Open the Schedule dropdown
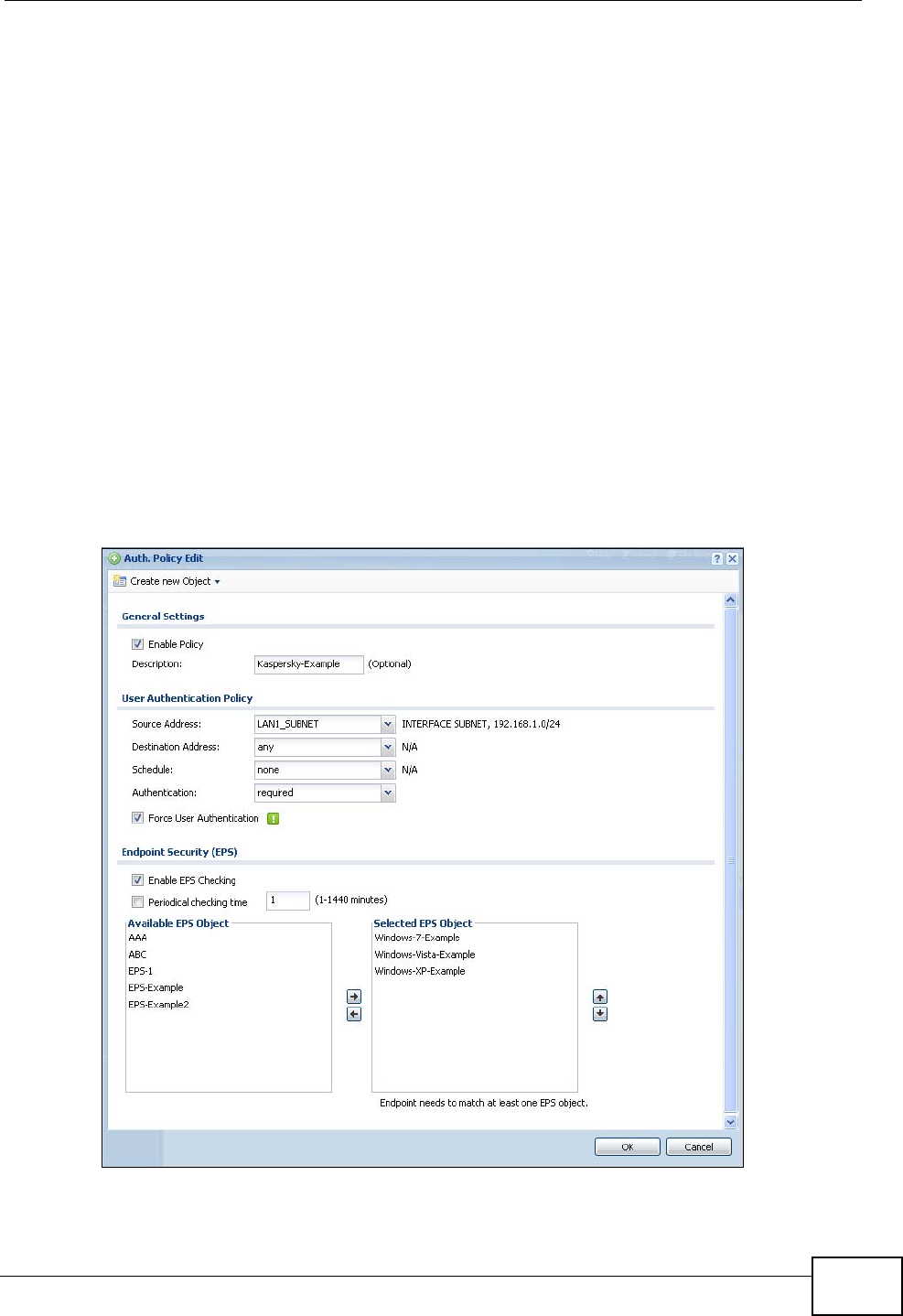This screenshot has width=903, height=1316. coord(388,770)
